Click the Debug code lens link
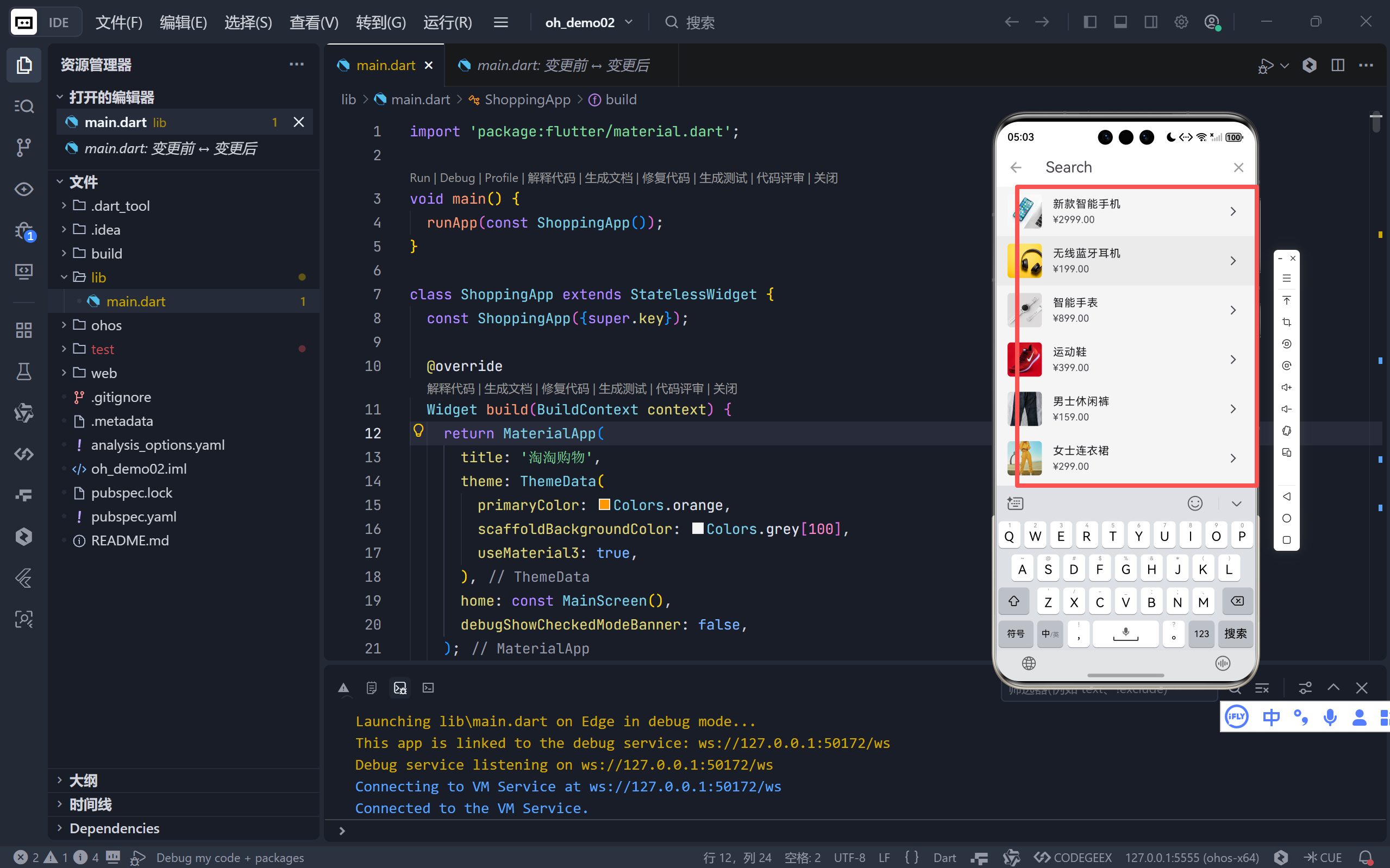Screen dimensions: 1390x868 (457, 178)
